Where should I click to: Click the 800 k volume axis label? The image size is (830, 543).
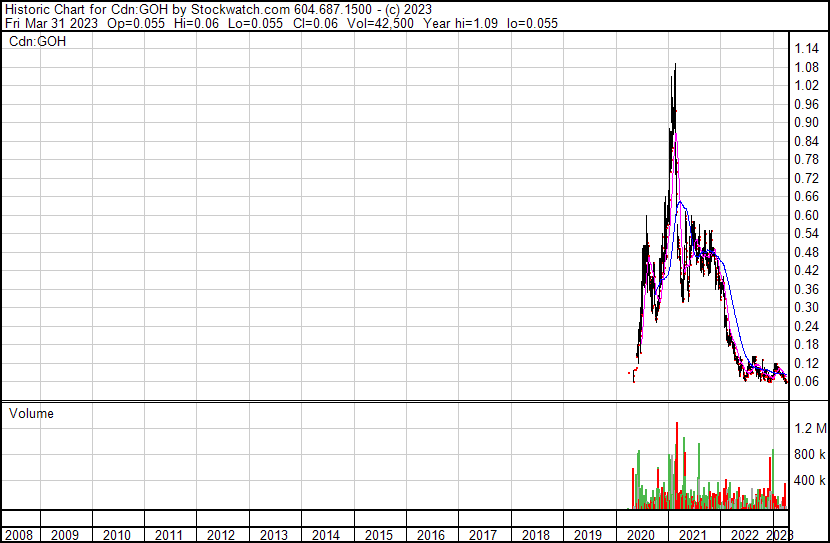810,455
